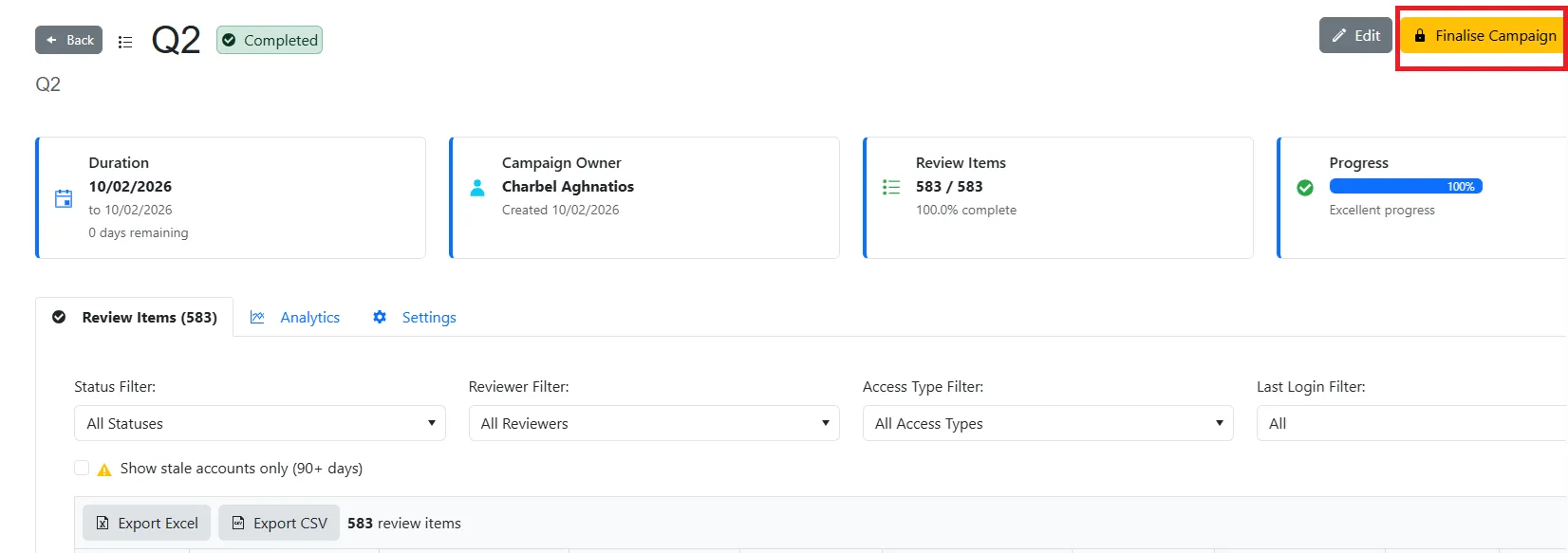
Task: Click the list icon beside Q2 title
Action: (125, 42)
